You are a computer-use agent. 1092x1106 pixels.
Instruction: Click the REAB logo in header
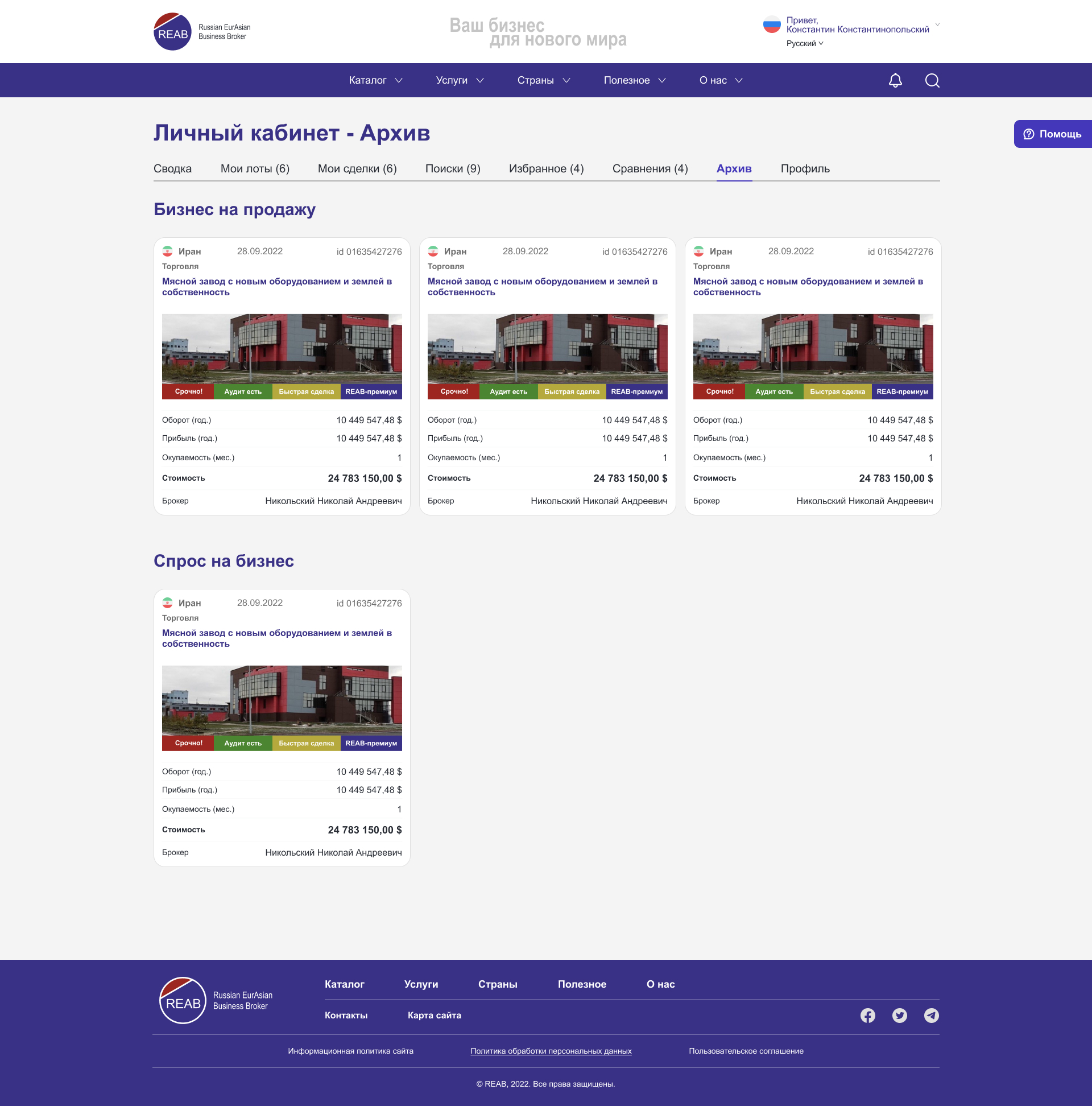(x=172, y=31)
